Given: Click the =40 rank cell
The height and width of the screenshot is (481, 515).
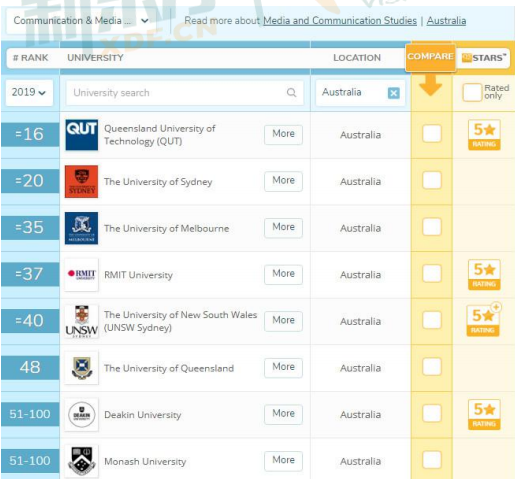Looking at the screenshot, I should (30, 321).
